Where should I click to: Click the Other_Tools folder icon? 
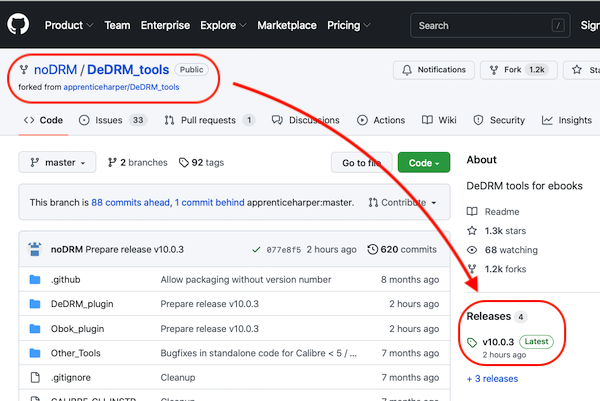pyautogui.click(x=35, y=353)
